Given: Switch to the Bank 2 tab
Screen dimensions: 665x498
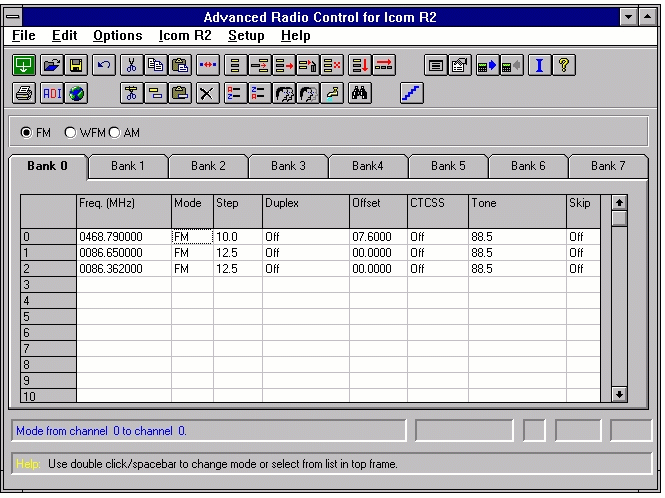Looking at the screenshot, I should (208, 166).
